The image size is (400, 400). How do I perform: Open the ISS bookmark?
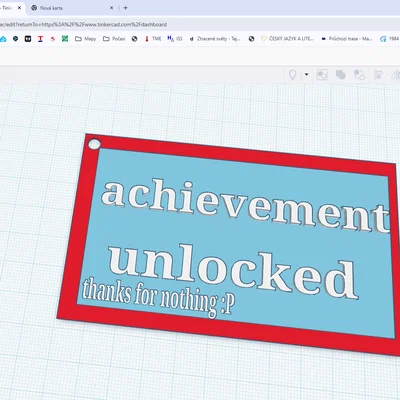pyautogui.click(x=175, y=39)
